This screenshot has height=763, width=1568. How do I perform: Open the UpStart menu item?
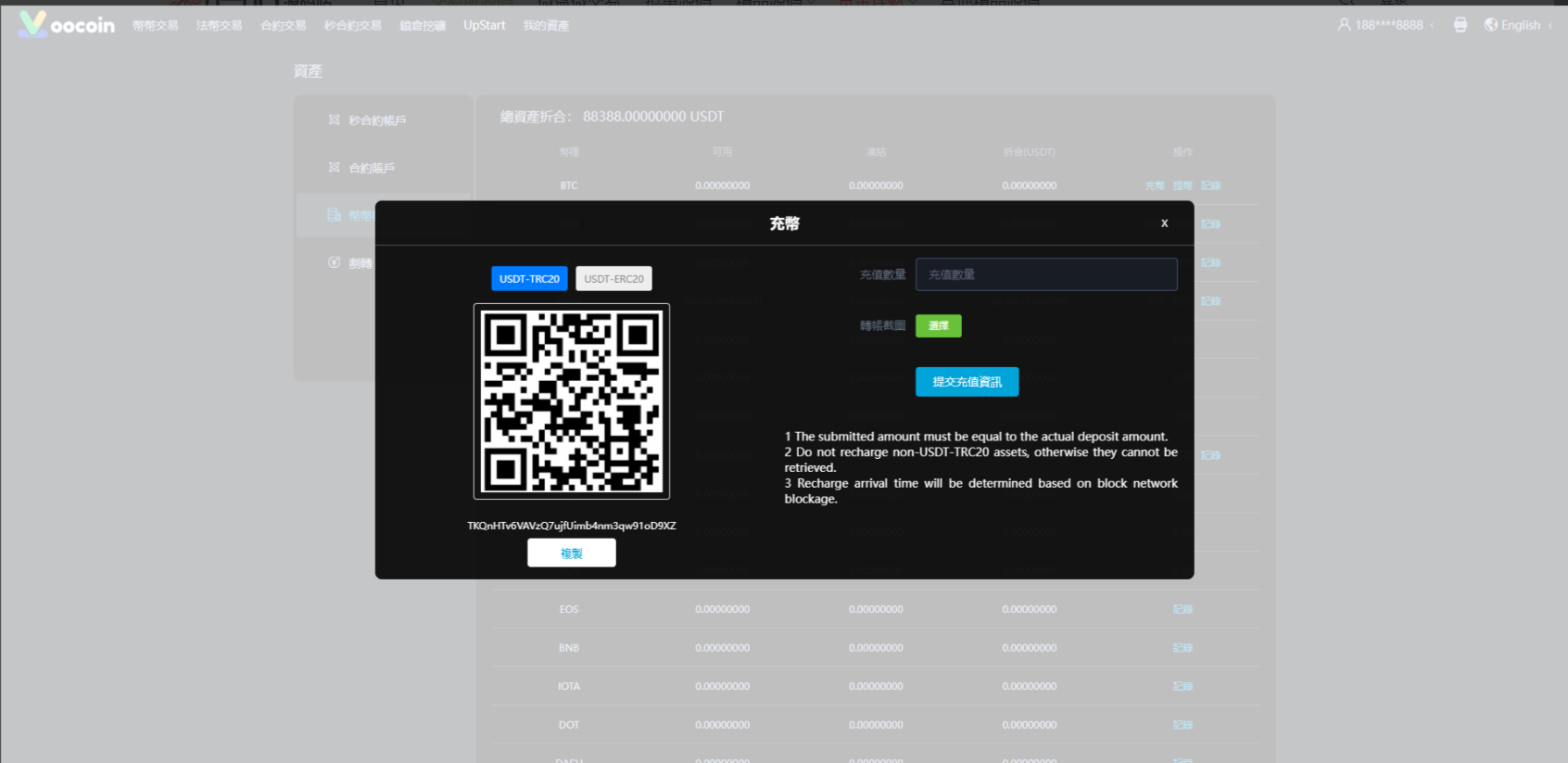coord(484,26)
